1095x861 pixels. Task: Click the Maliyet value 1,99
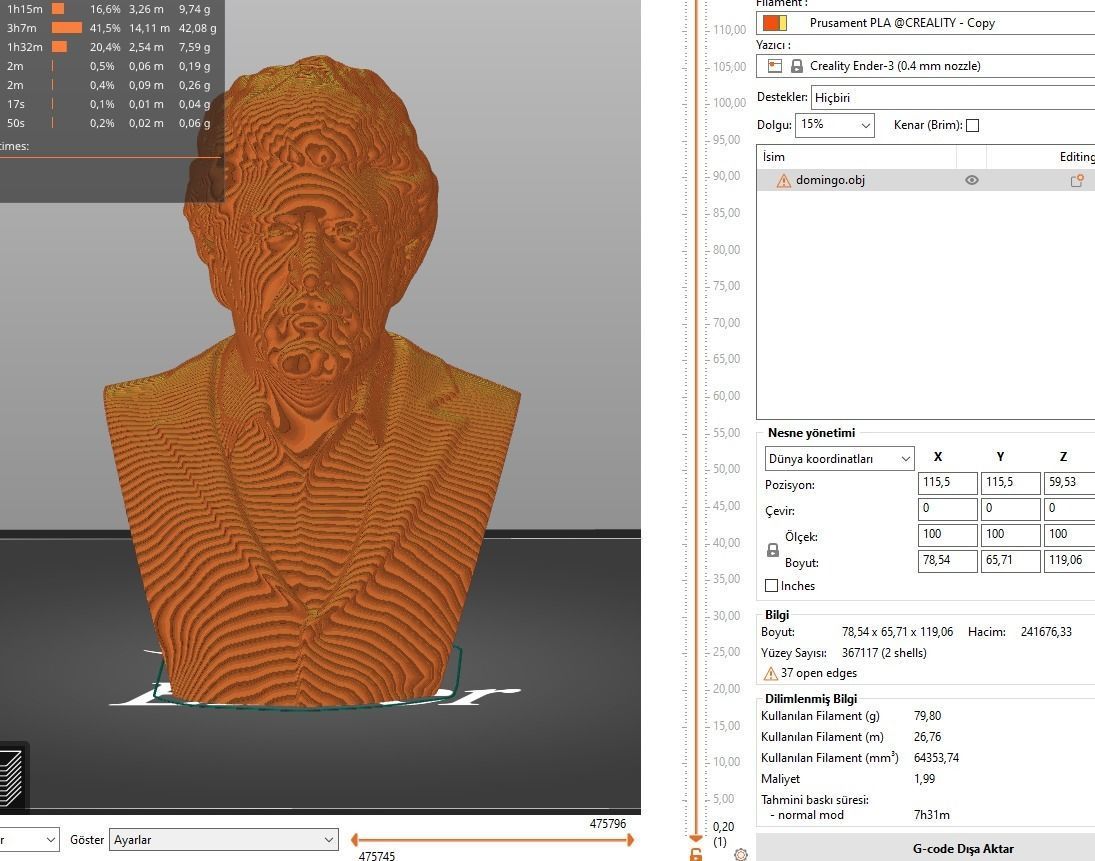click(x=925, y=779)
